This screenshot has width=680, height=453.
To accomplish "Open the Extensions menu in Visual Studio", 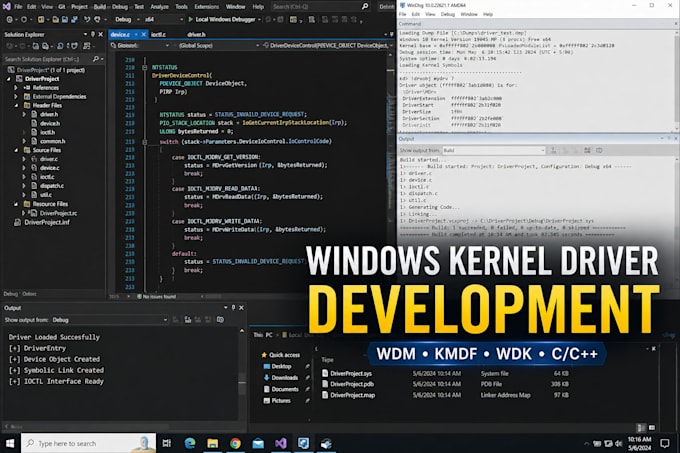I will [x=206, y=7].
